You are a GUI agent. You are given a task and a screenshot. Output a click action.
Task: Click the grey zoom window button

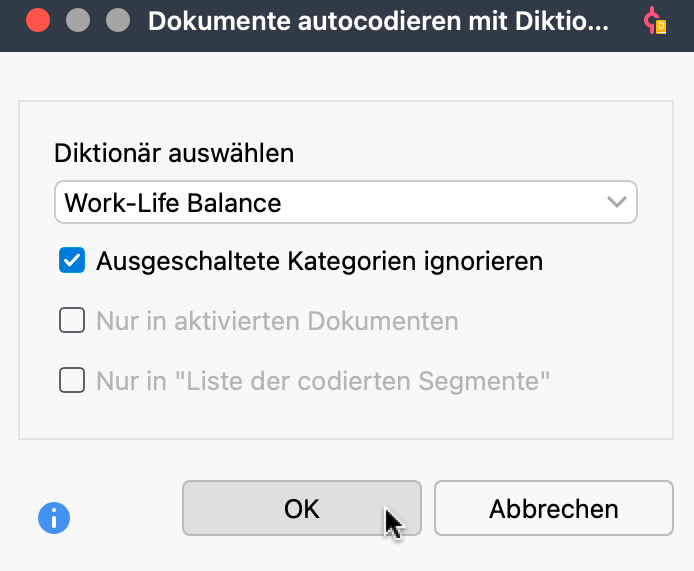[x=118, y=21]
